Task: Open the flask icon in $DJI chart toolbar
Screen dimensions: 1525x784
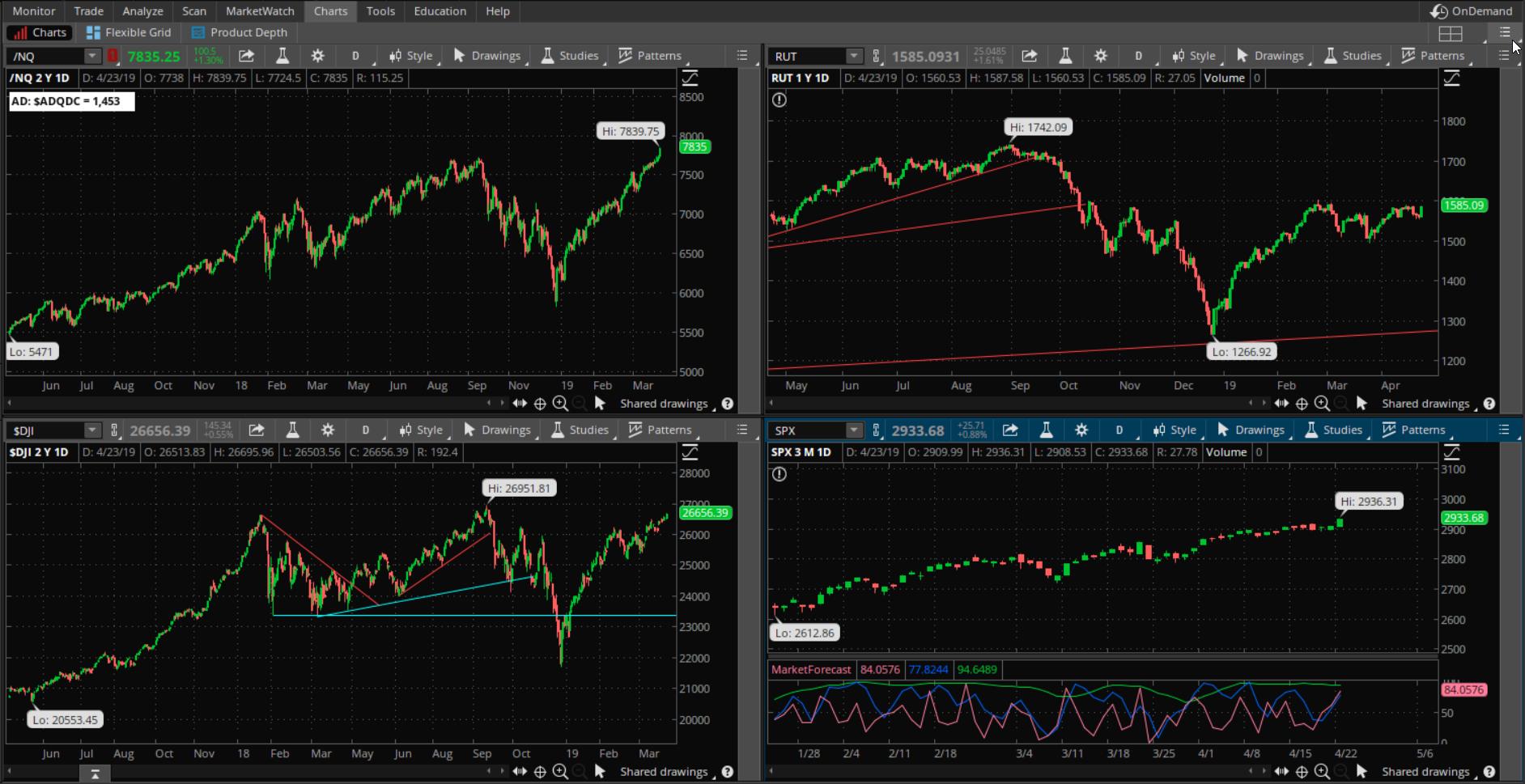Action: pos(292,430)
